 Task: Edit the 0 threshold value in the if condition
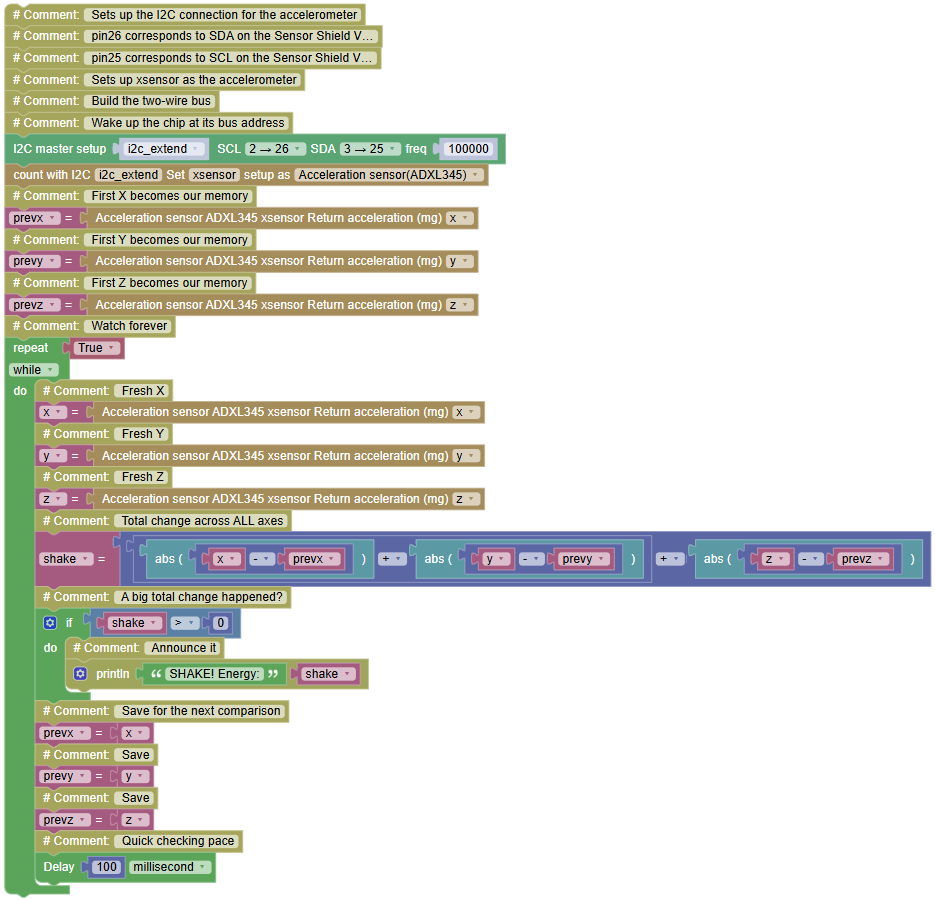tap(221, 623)
